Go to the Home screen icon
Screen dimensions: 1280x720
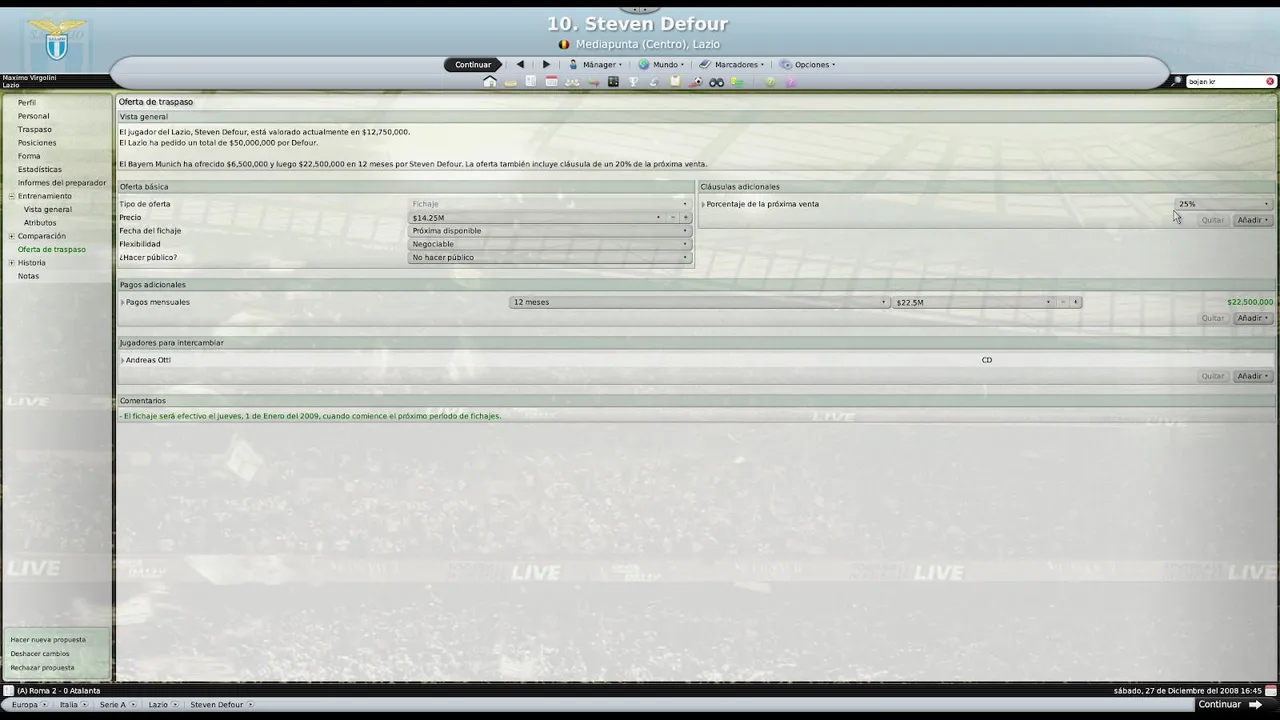point(490,82)
